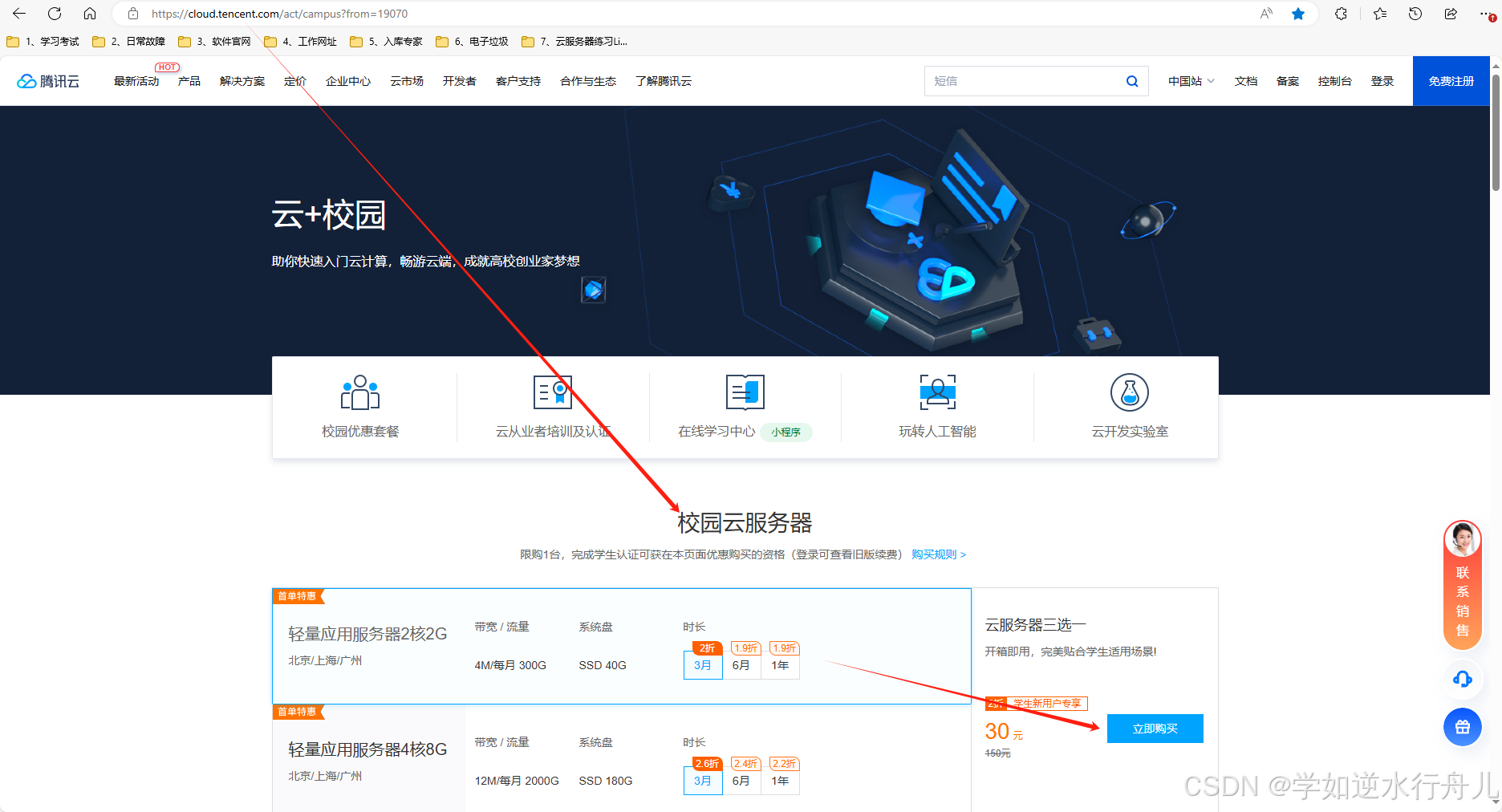Open 企业中心 nav menu

[348, 81]
